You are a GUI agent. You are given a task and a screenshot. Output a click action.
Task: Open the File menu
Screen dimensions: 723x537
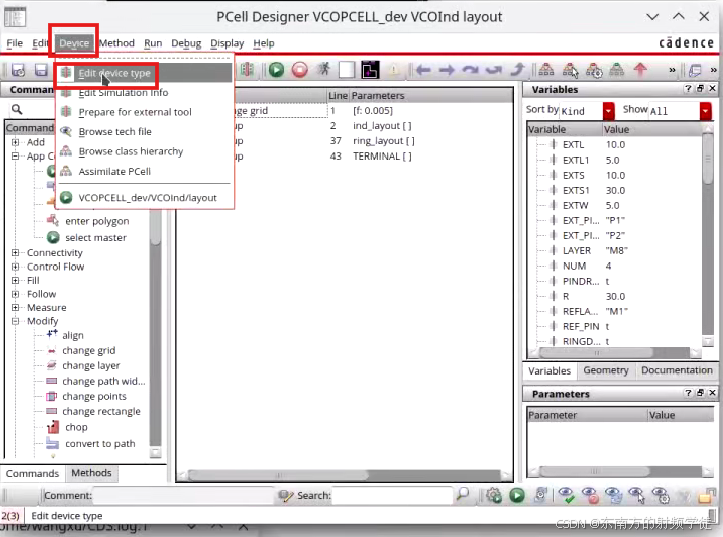point(14,43)
